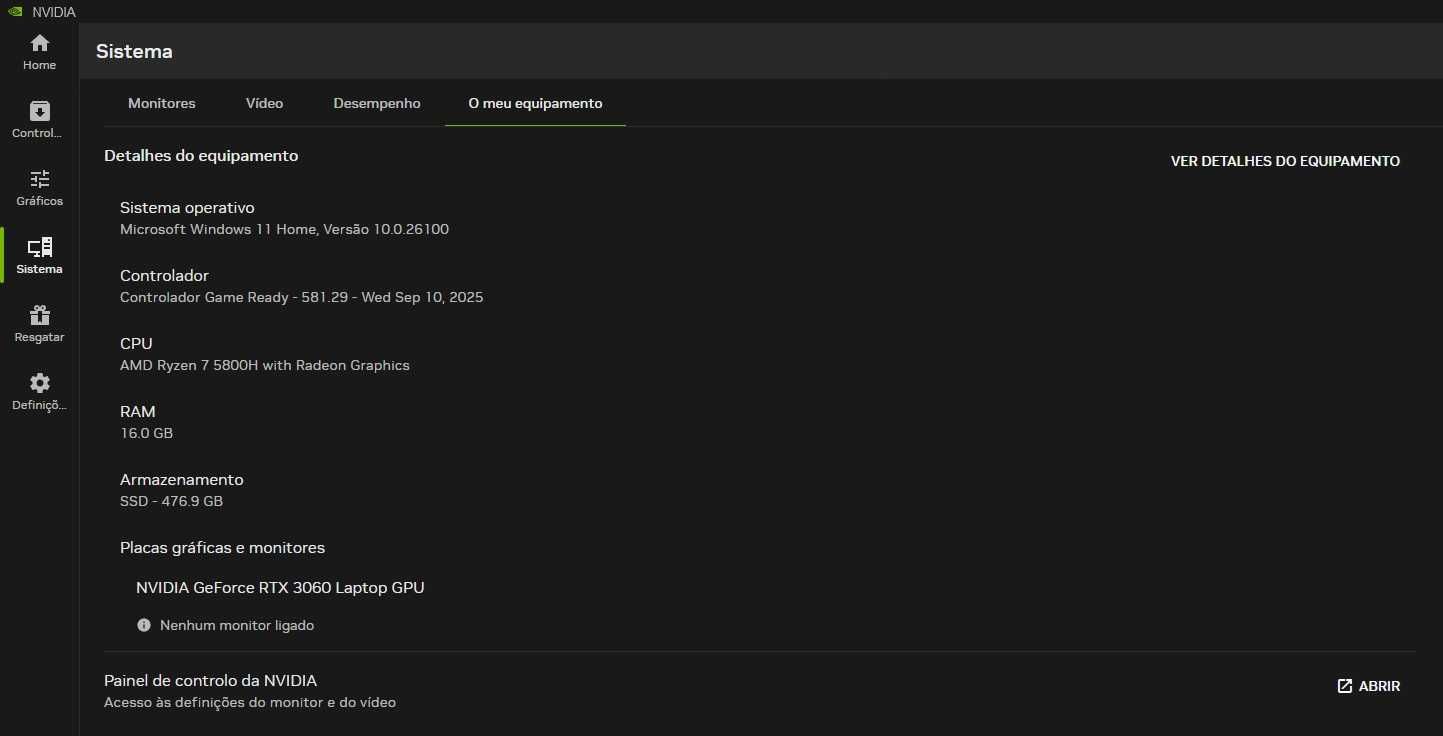
Task: Click Painel de controlo da NVIDIA title
Action: click(210, 680)
